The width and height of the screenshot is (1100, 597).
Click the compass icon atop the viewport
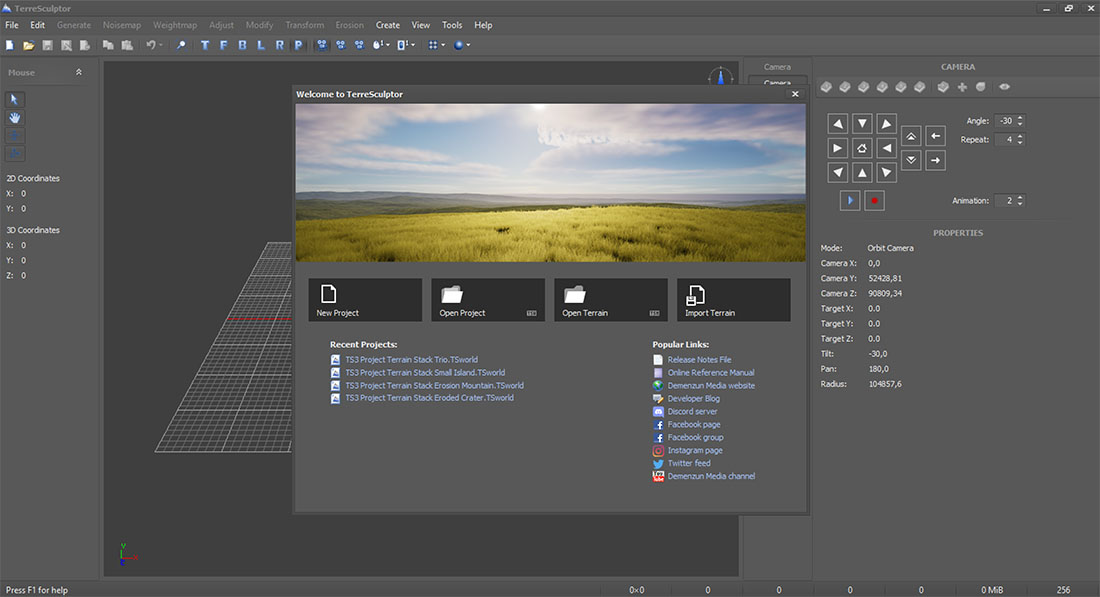click(x=720, y=76)
